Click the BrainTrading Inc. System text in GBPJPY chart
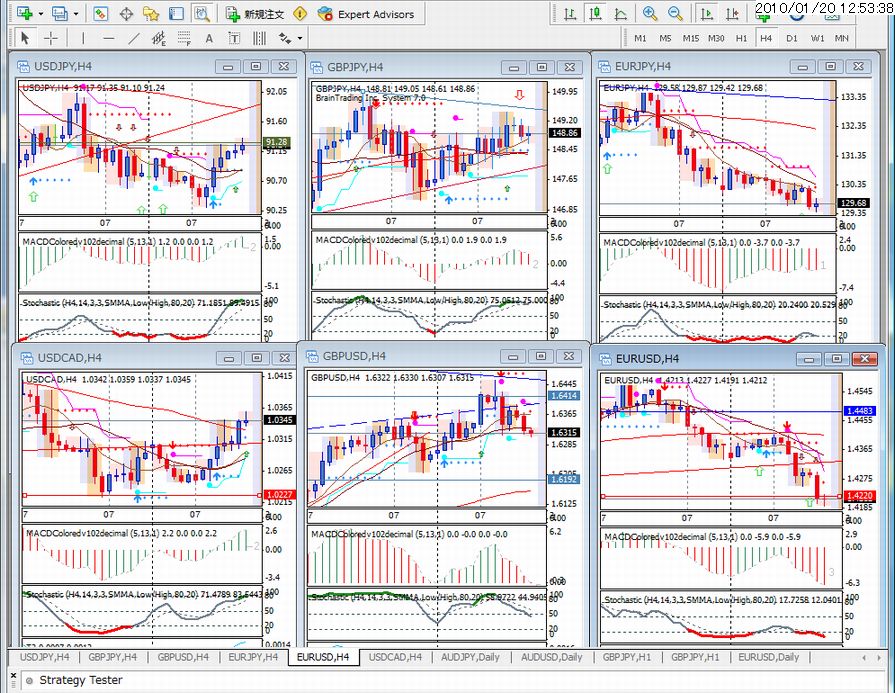The width and height of the screenshot is (895, 693). (370, 98)
